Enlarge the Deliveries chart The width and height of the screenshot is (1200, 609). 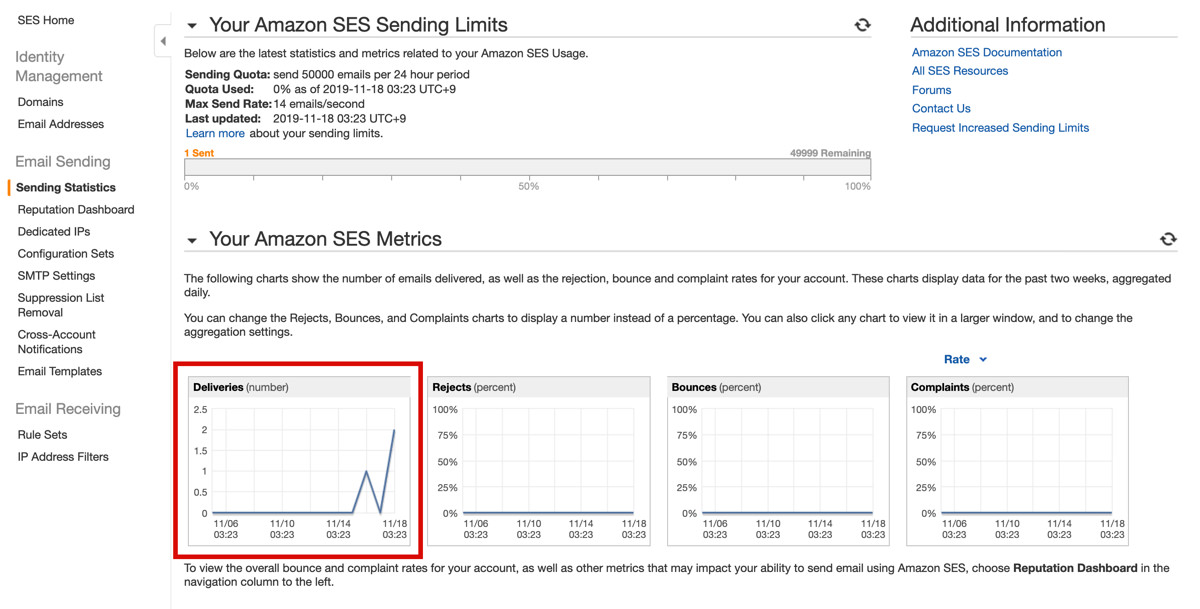(x=298, y=462)
